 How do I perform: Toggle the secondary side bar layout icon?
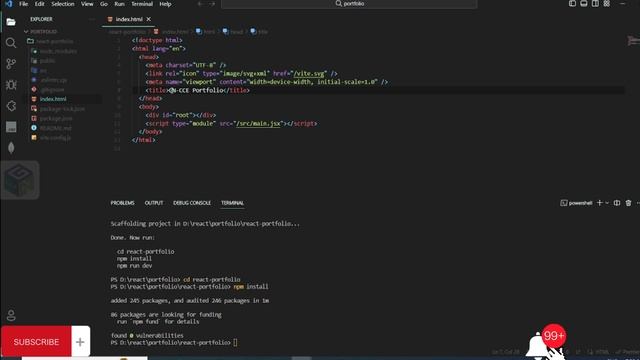point(595,4)
